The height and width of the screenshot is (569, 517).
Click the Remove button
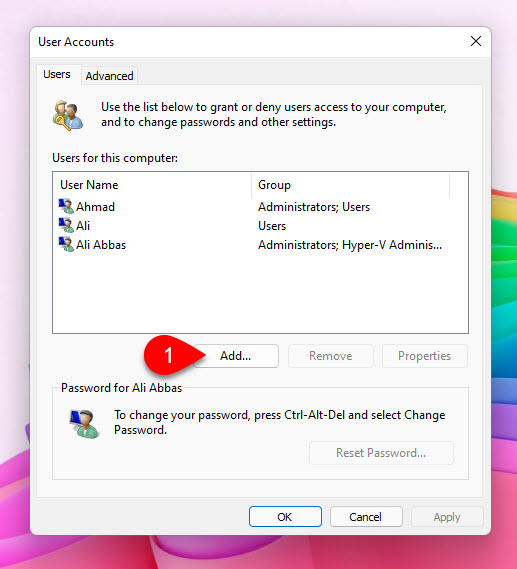[331, 356]
